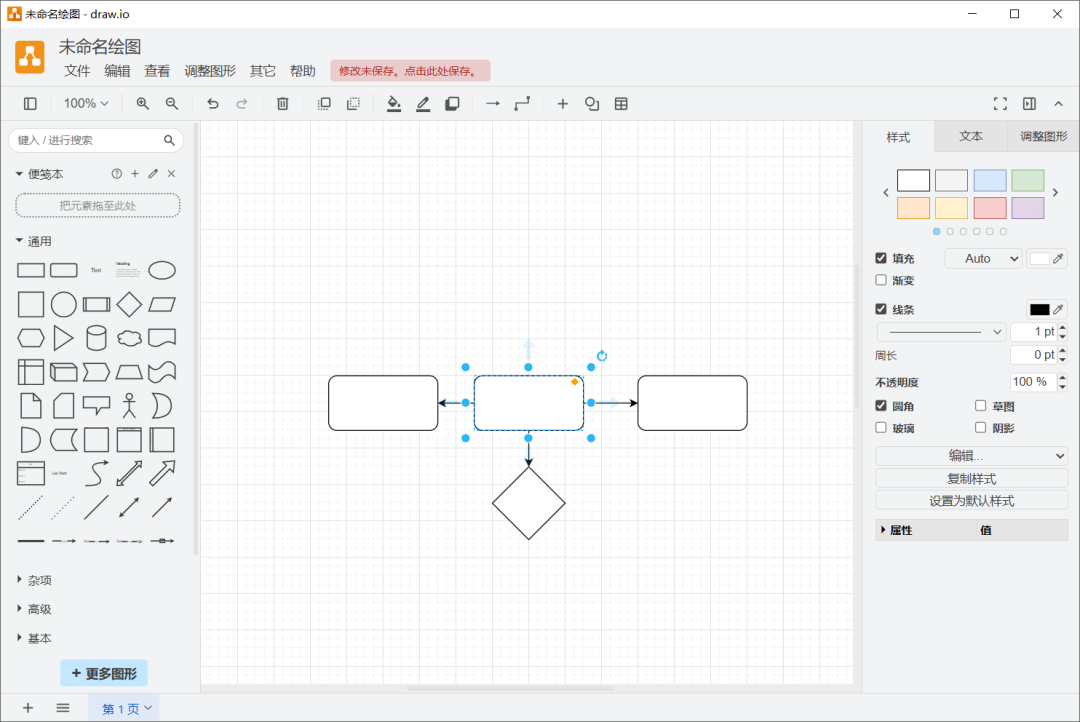Click the 更多图形 button
The width and height of the screenshot is (1080, 722).
[104, 674]
